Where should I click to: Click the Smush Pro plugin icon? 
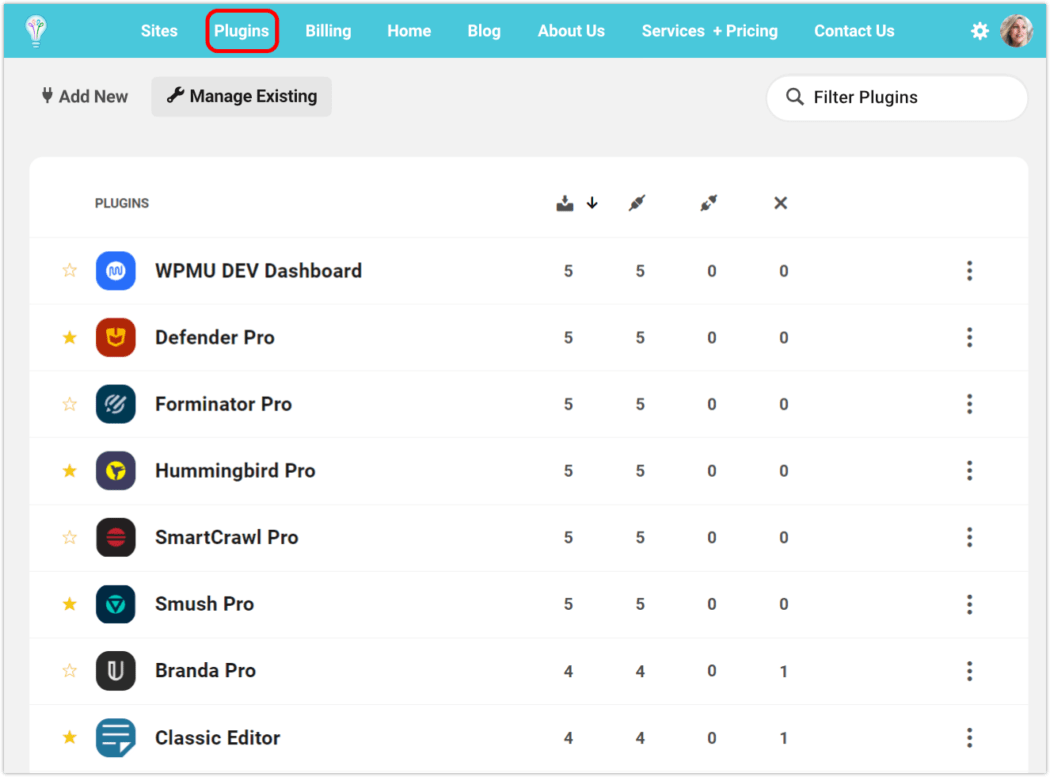point(116,604)
